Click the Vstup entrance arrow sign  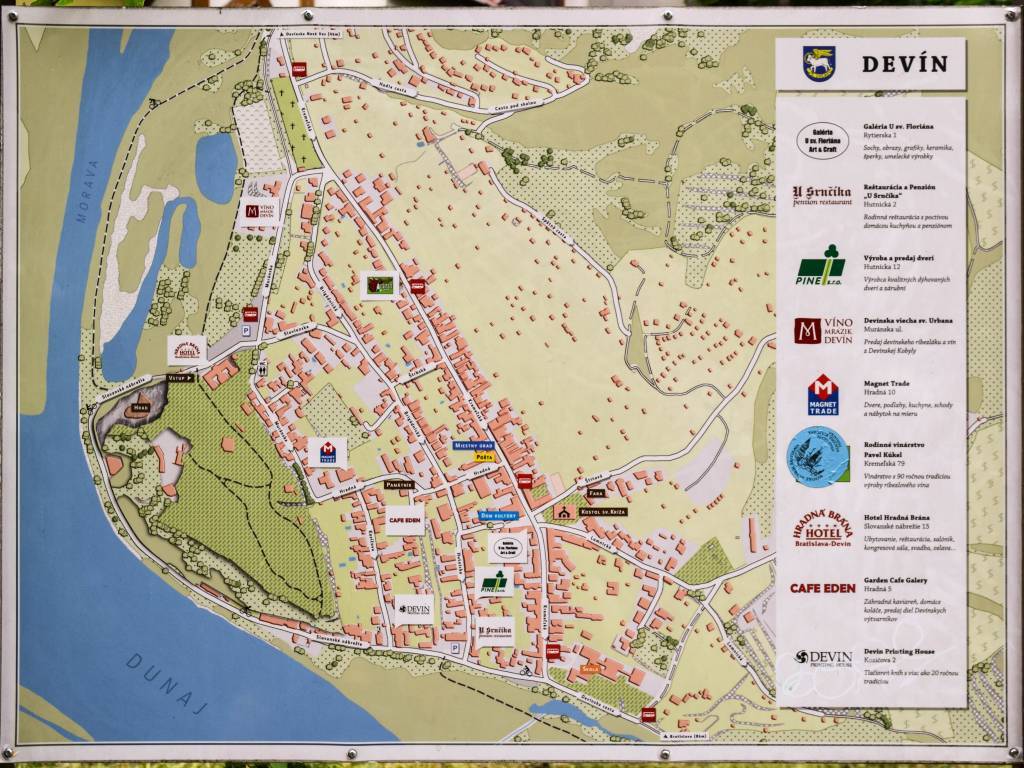tap(183, 378)
